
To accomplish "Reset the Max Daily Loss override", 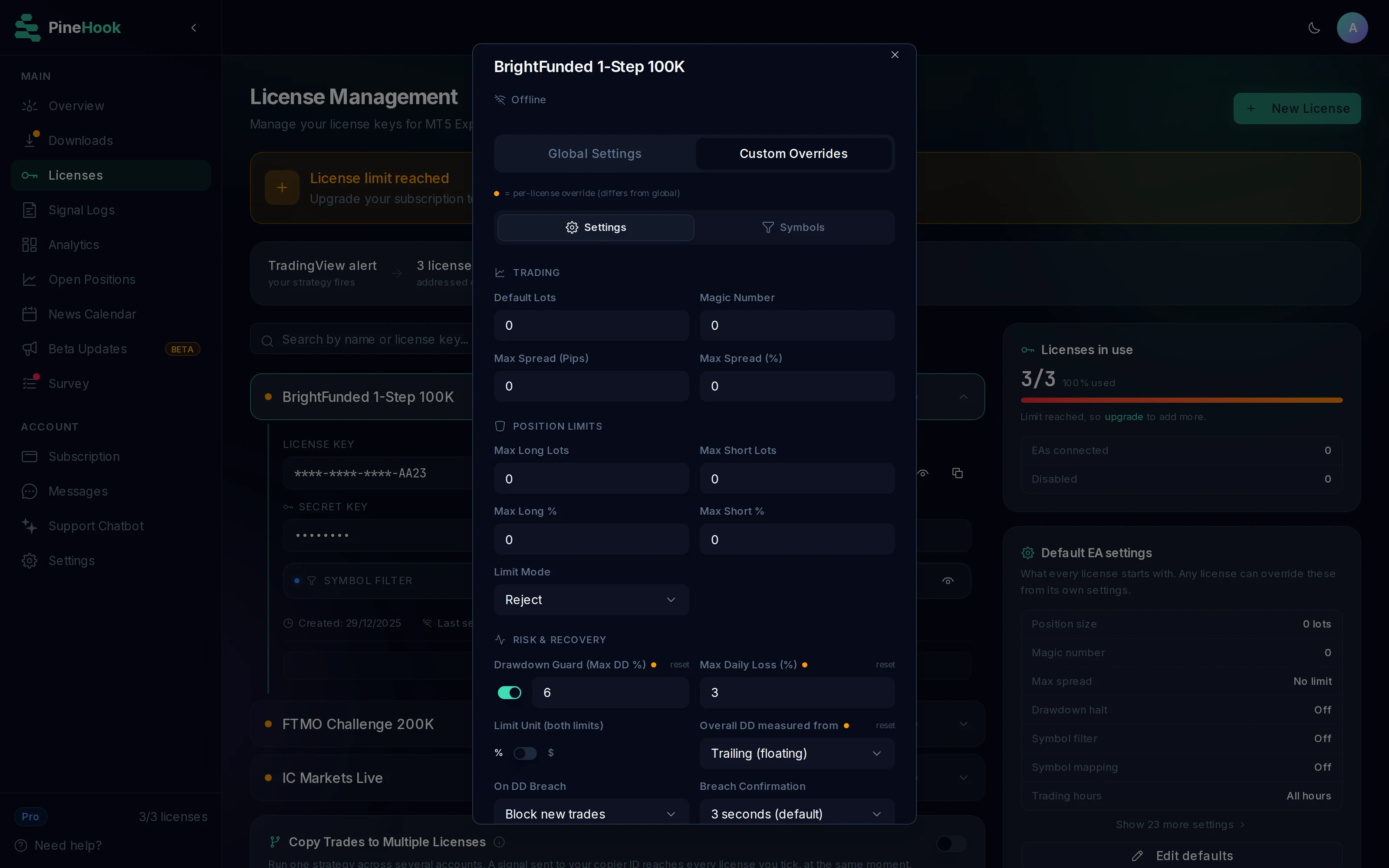I will coord(885,665).
